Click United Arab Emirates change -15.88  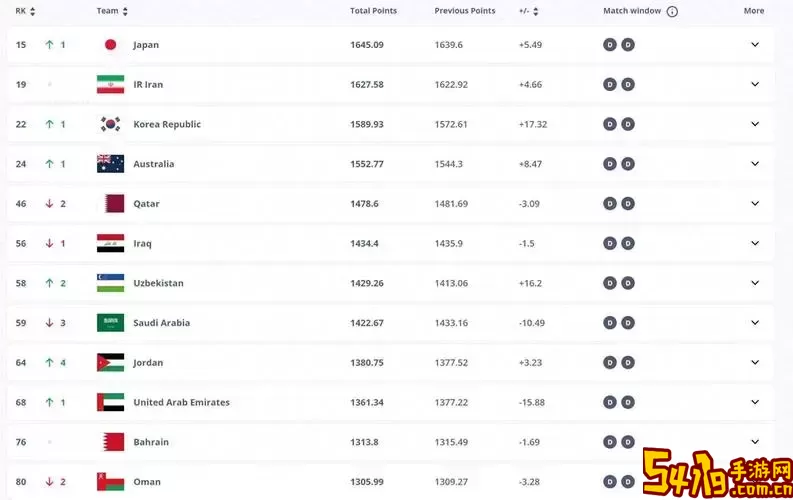coord(532,402)
